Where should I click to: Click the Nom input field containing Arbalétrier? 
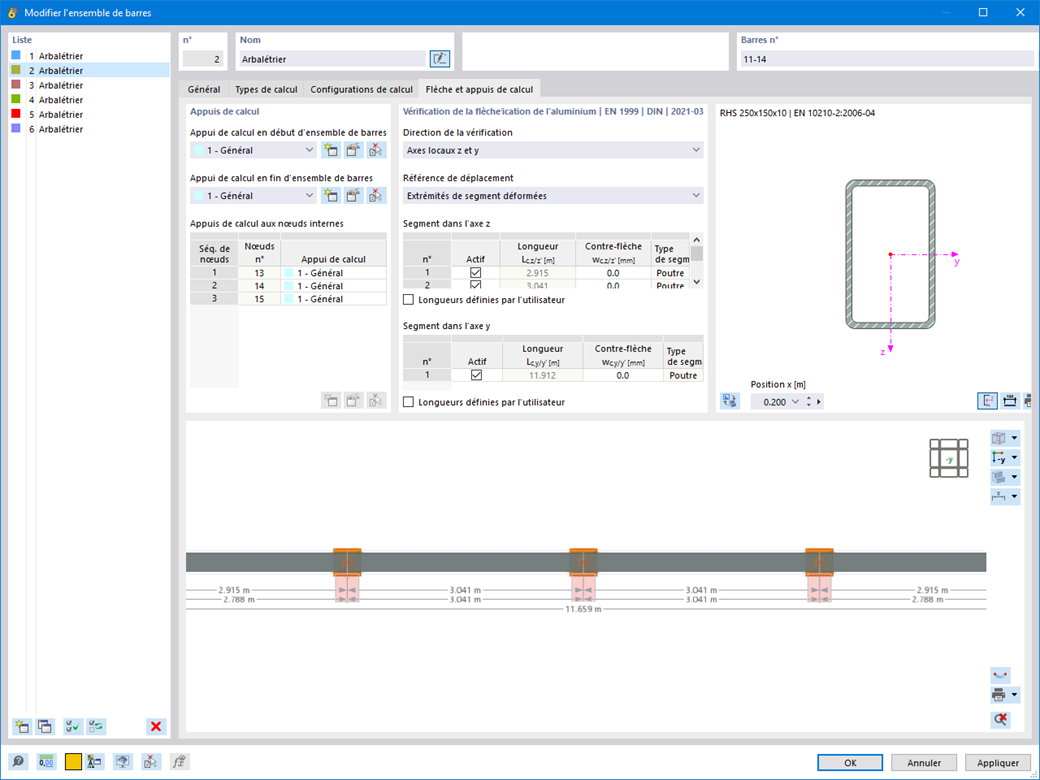tap(332, 59)
